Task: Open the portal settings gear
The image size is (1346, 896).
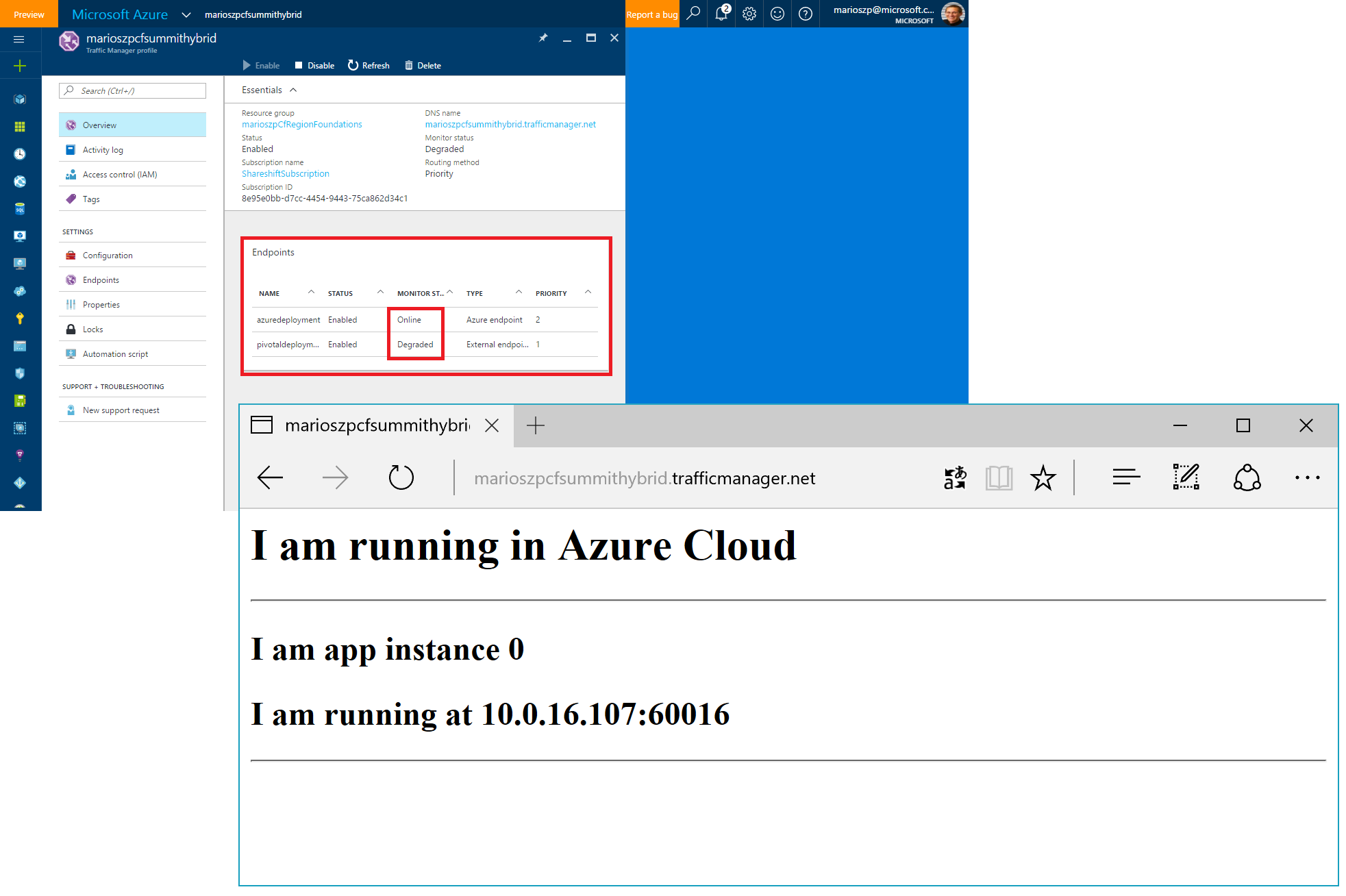Action: coord(749,14)
